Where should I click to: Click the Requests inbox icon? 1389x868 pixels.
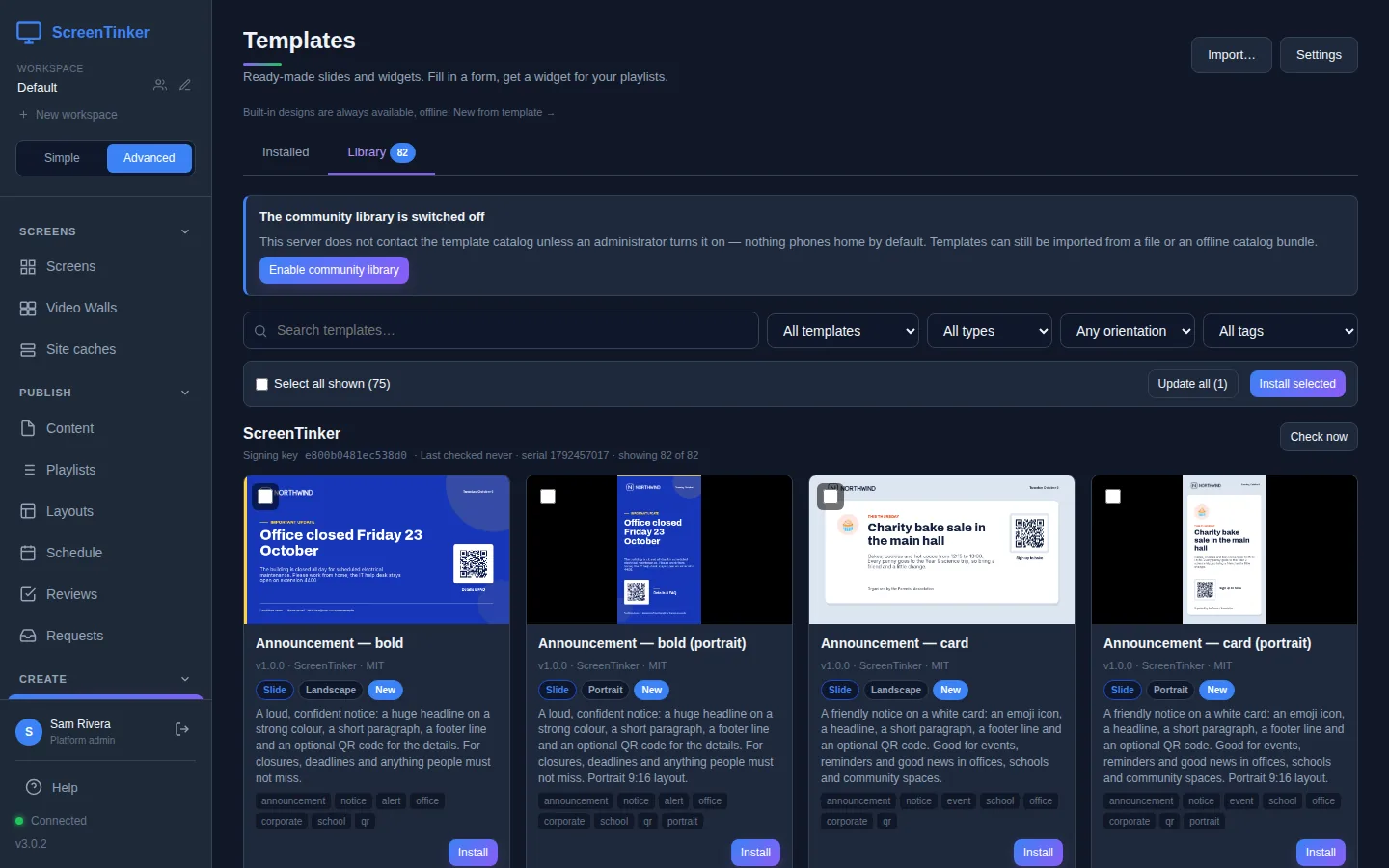pos(28,636)
